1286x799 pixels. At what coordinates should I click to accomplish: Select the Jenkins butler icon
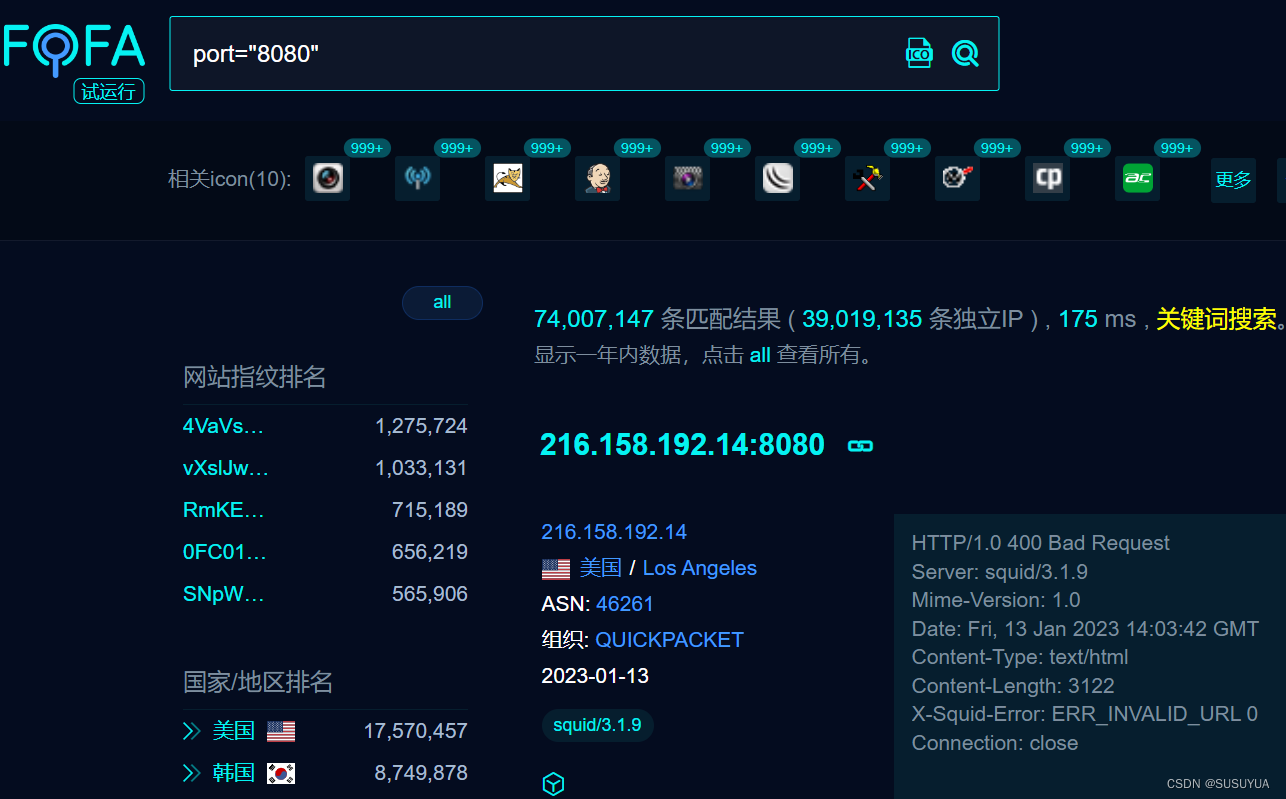click(597, 179)
